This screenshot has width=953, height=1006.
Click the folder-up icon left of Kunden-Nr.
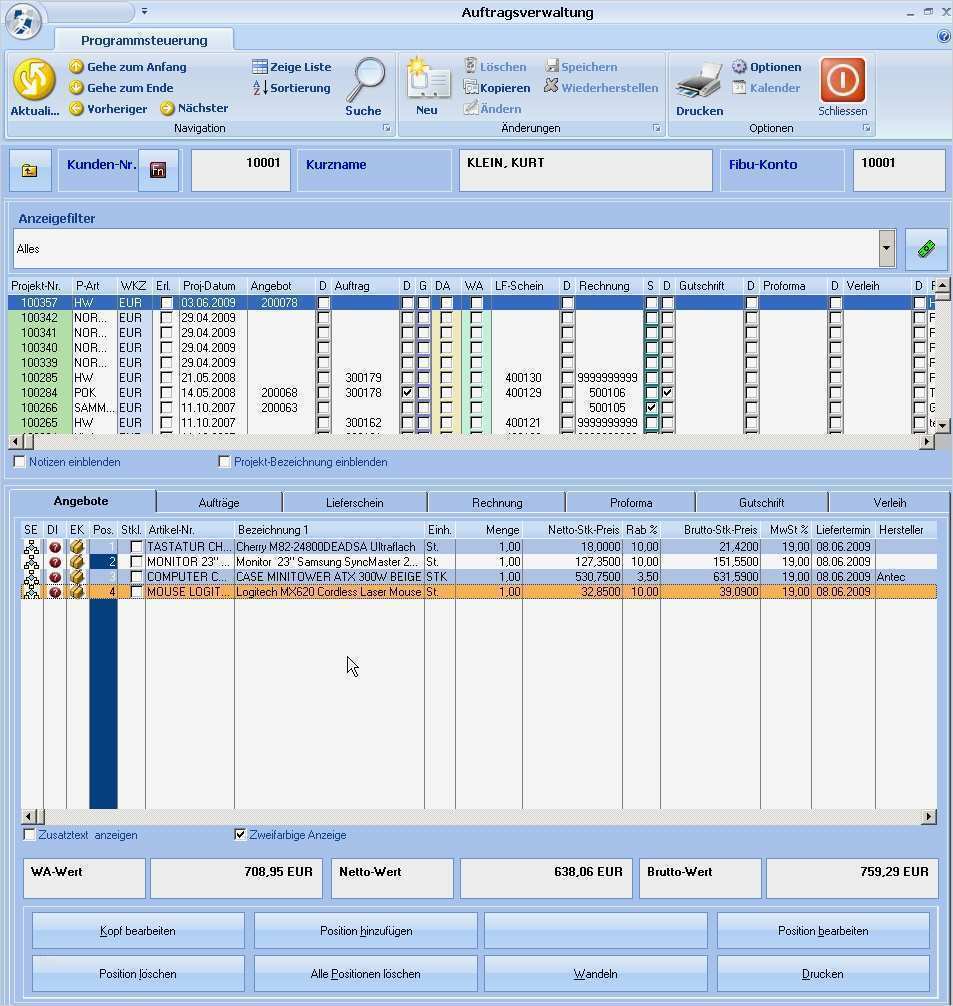point(29,169)
